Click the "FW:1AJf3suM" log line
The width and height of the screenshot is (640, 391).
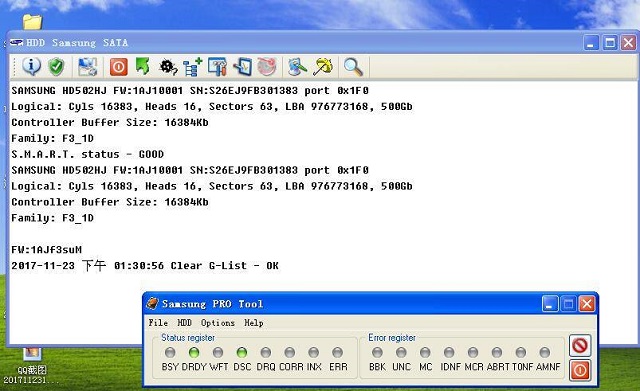tap(47, 250)
